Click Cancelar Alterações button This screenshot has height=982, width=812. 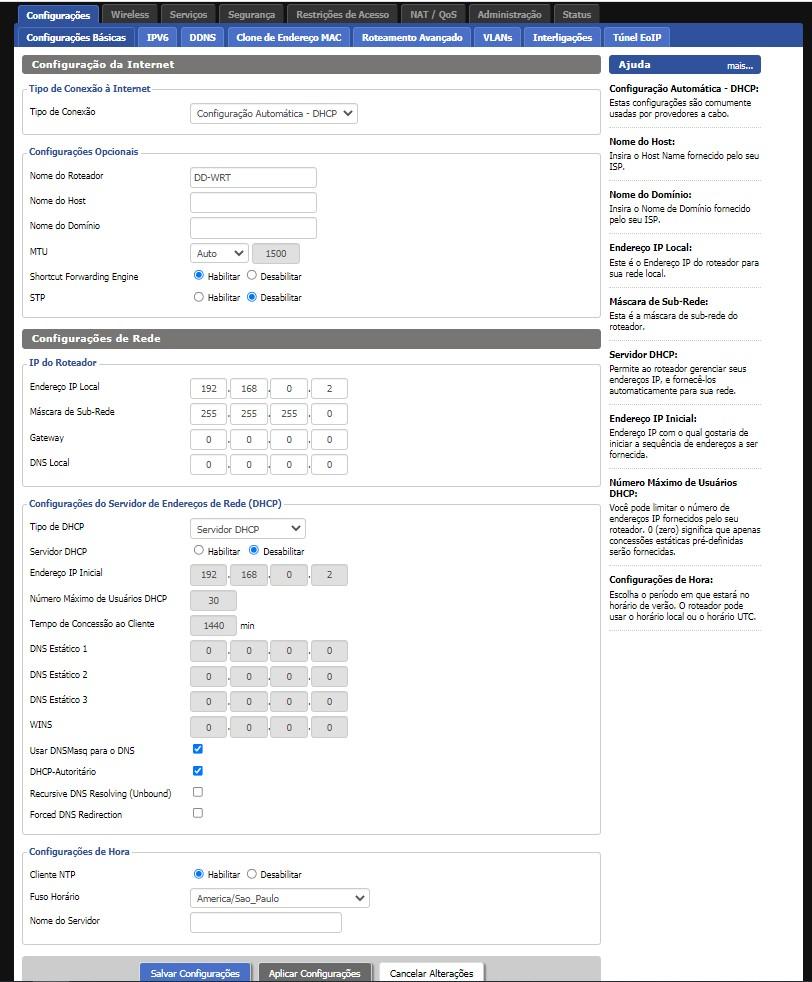coord(431,973)
